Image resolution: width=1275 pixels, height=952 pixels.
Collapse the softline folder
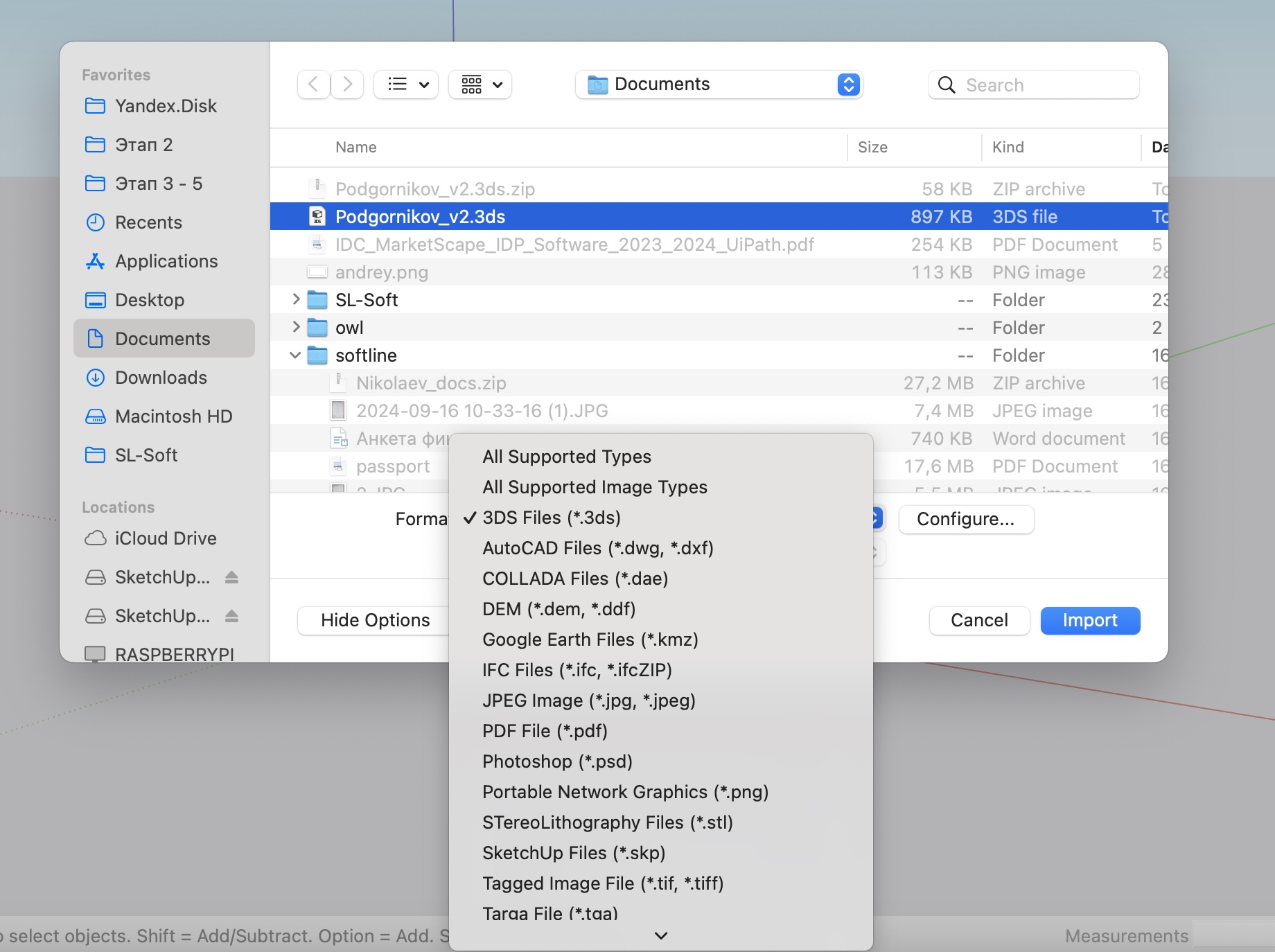(295, 355)
